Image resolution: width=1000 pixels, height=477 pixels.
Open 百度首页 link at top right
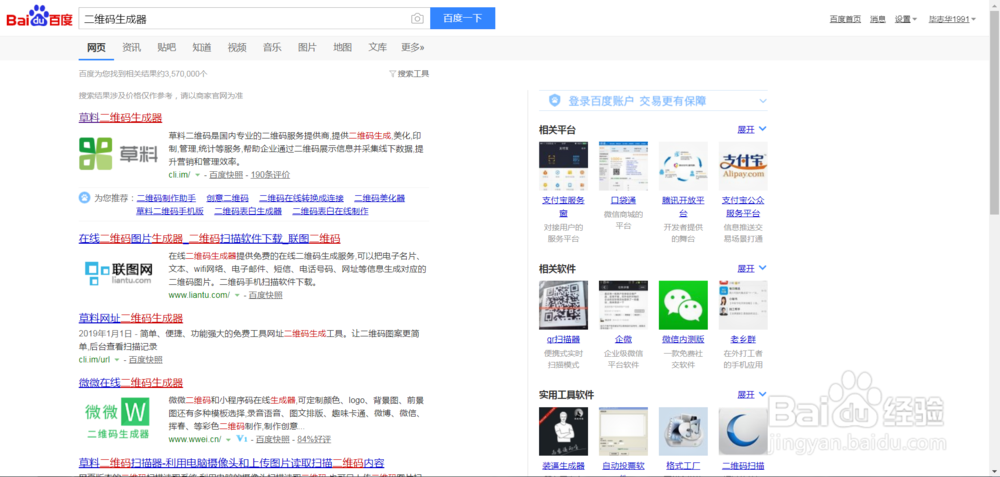[845, 19]
